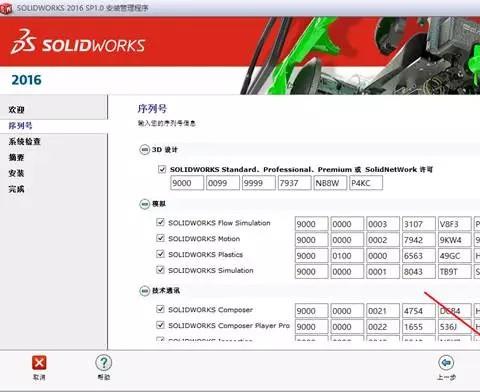This screenshot has height=392, width=480.
Task: Click Flow Simulation serial field containing 3107
Action: [x=419, y=224]
